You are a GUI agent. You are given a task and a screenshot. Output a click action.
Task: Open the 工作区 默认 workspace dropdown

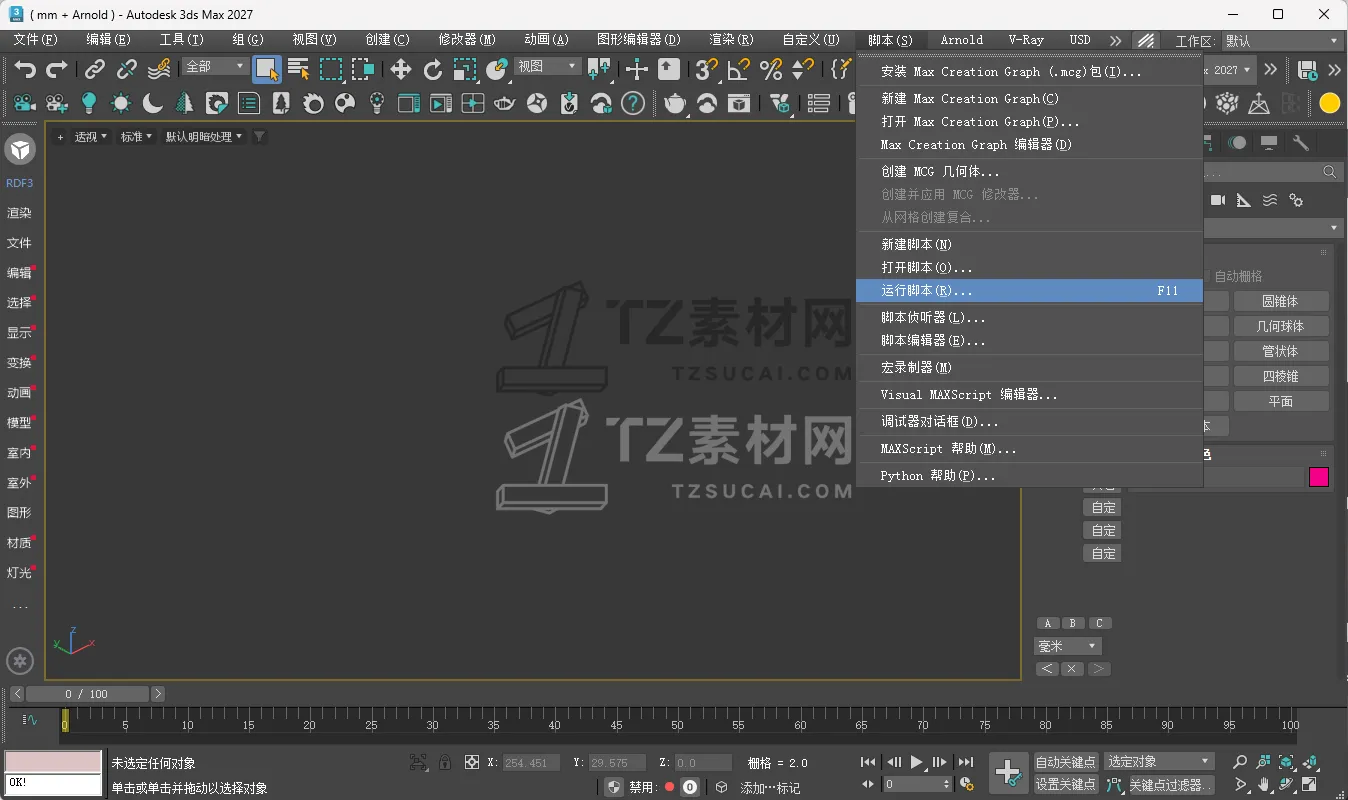click(x=1281, y=41)
